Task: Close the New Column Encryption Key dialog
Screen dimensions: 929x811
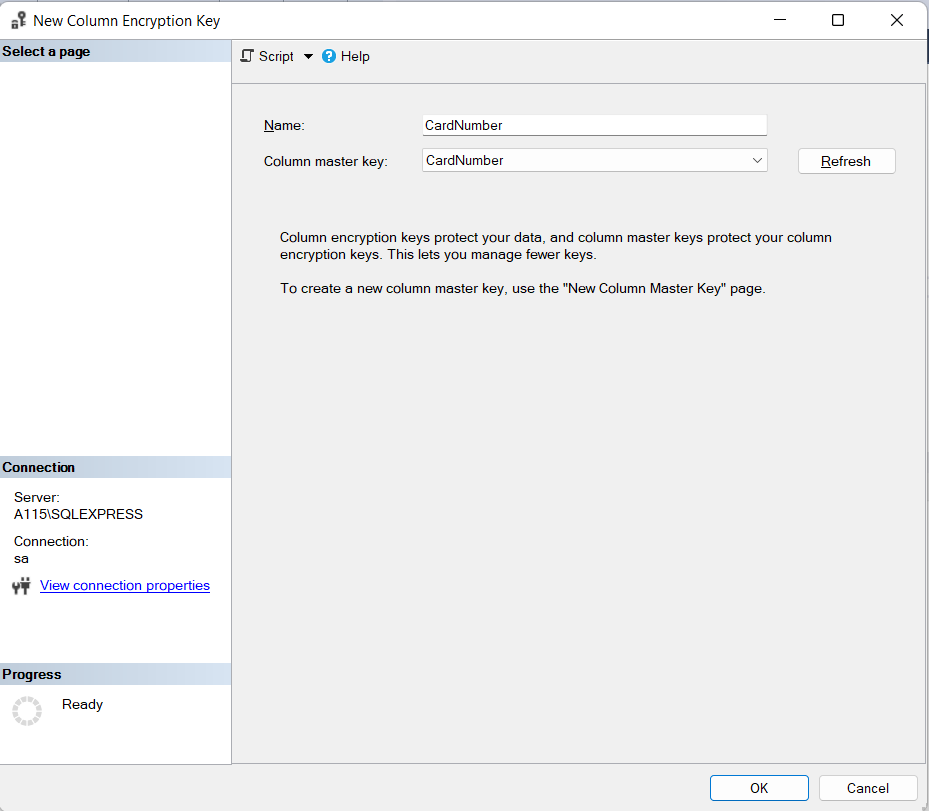Action: pos(897,20)
